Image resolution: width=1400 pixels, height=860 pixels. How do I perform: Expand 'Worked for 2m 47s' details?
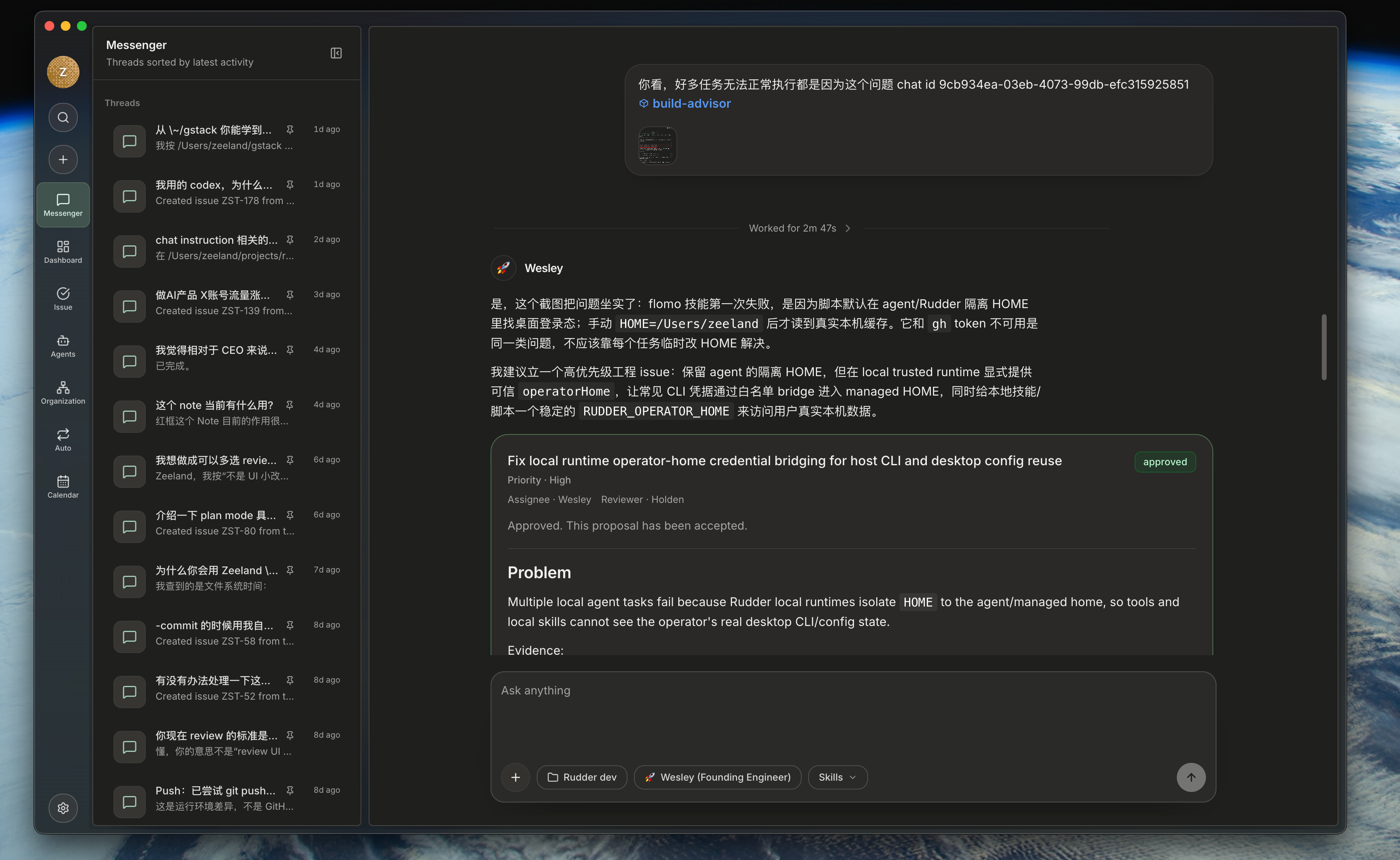tap(799, 228)
